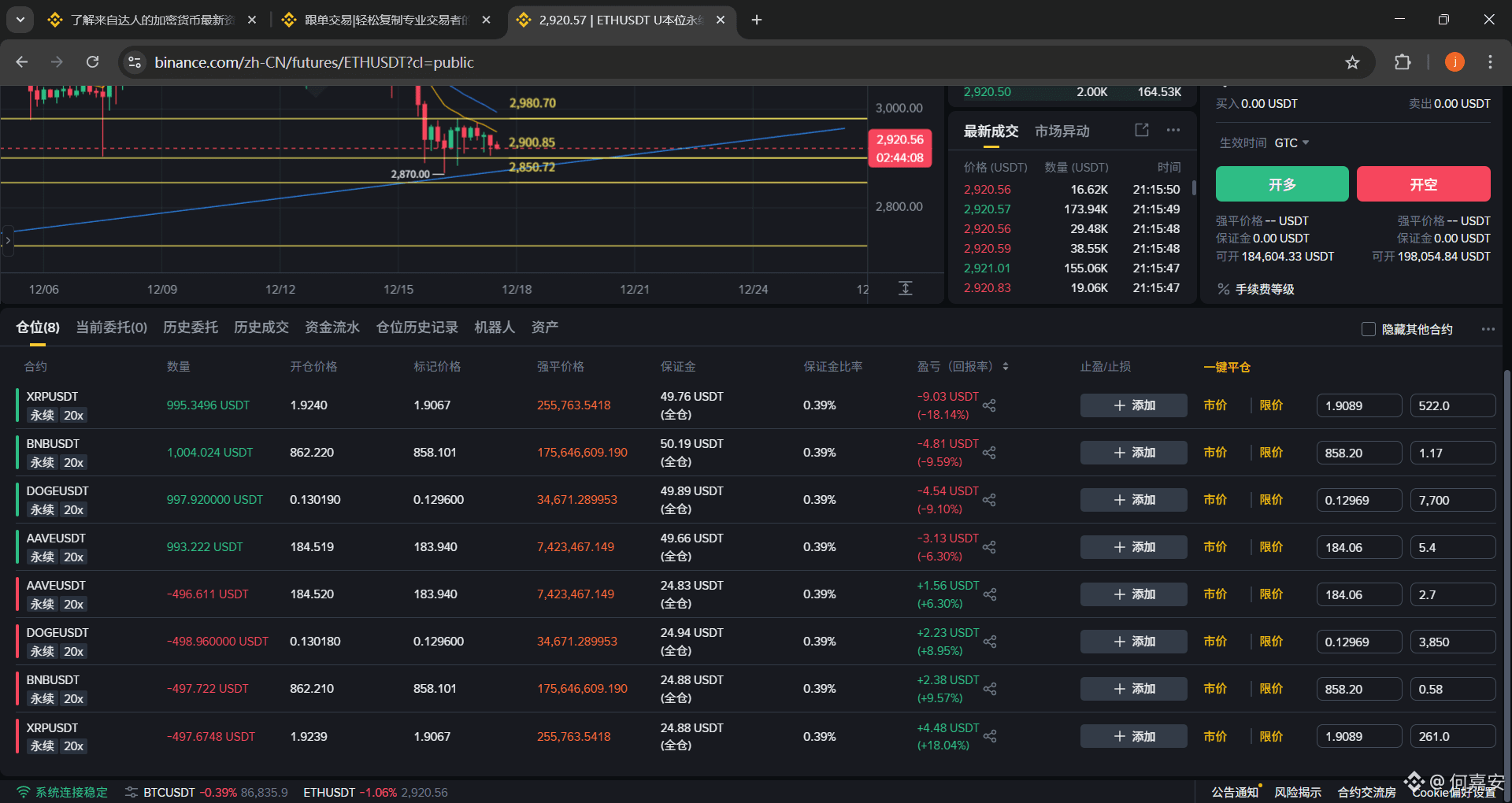
Task: Add TP/SL for the XRPUSDT long position
Action: [x=1134, y=405]
